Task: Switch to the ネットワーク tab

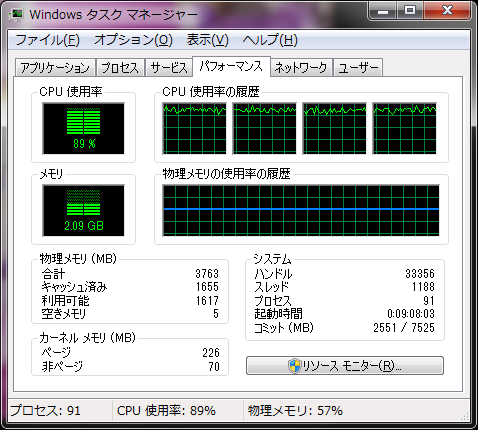Action: (x=301, y=68)
